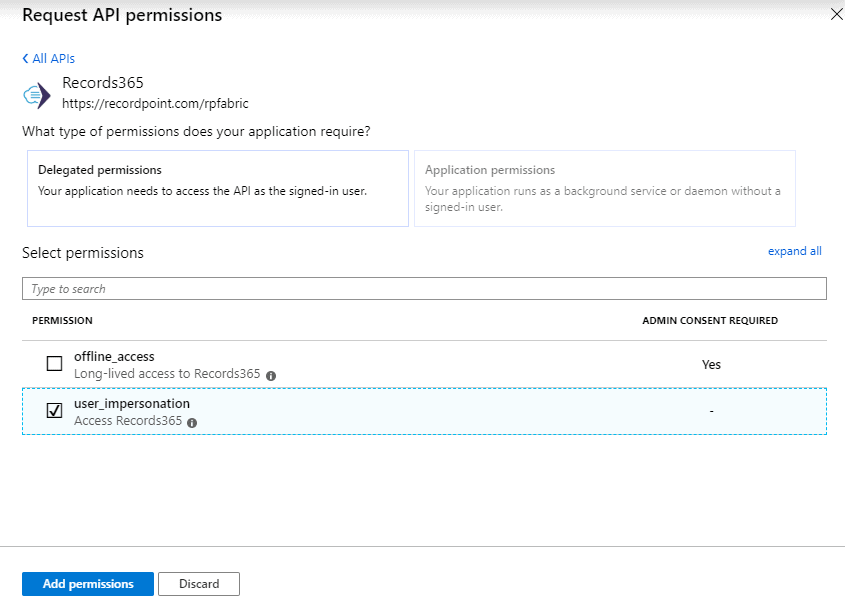Click the PERMISSION column header
This screenshot has width=845, height=606.
tap(62, 321)
